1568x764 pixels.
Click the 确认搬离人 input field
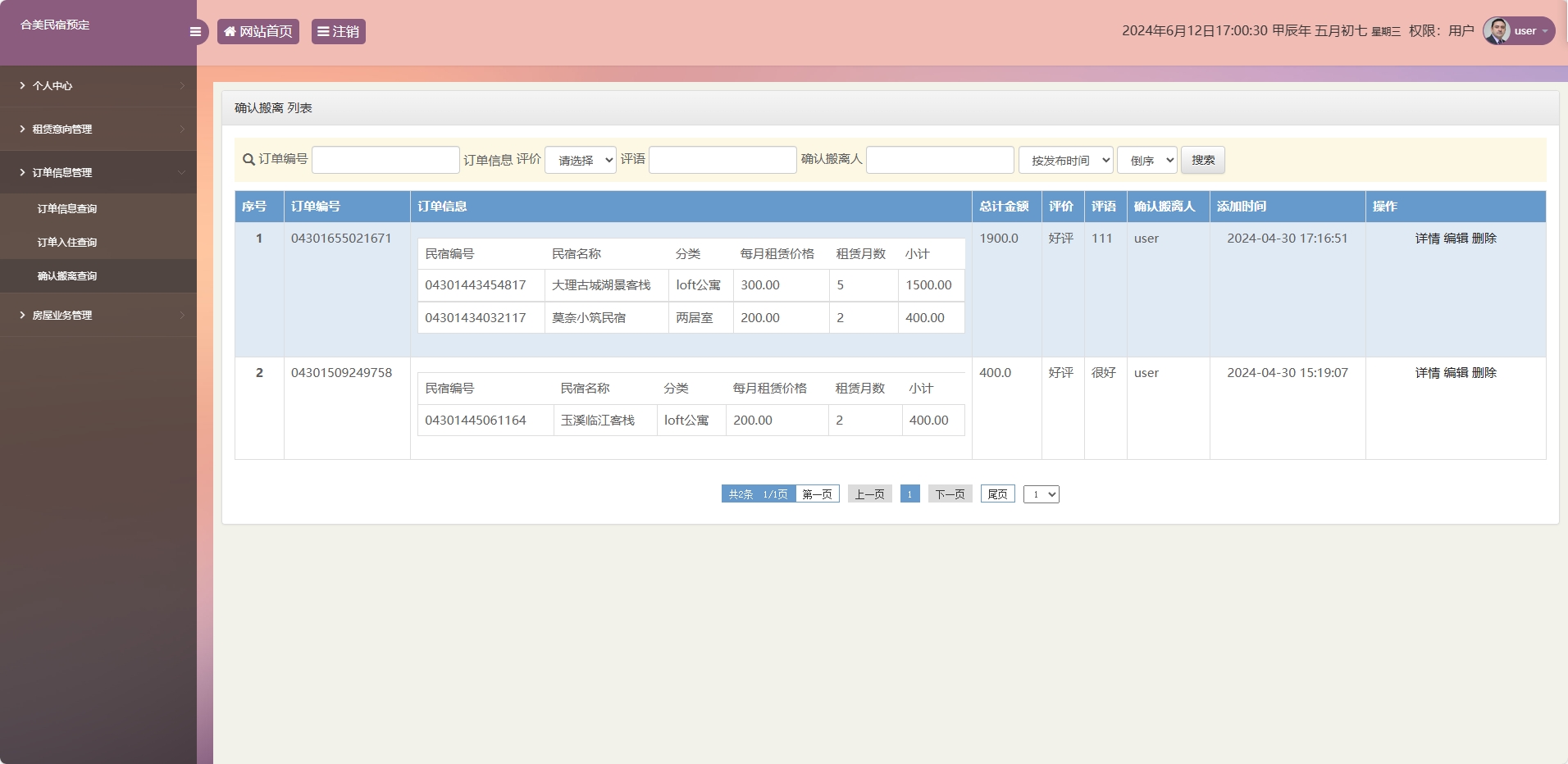pos(939,160)
